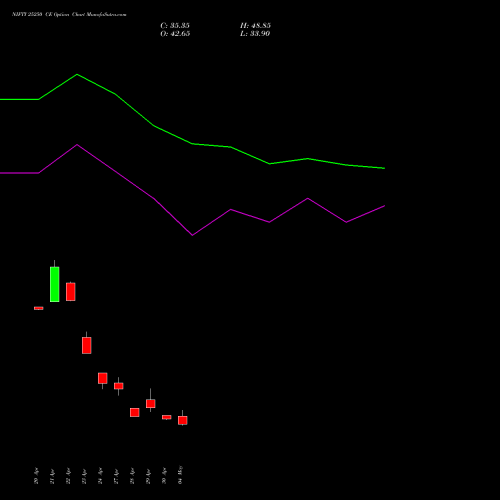
Task: Select the chart title starting with NIFTY
Action: coord(69,15)
